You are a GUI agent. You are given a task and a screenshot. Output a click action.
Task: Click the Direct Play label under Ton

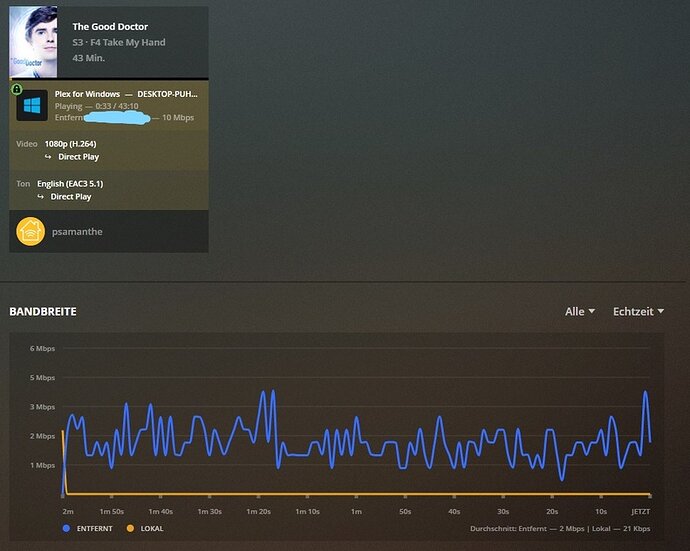(71, 197)
